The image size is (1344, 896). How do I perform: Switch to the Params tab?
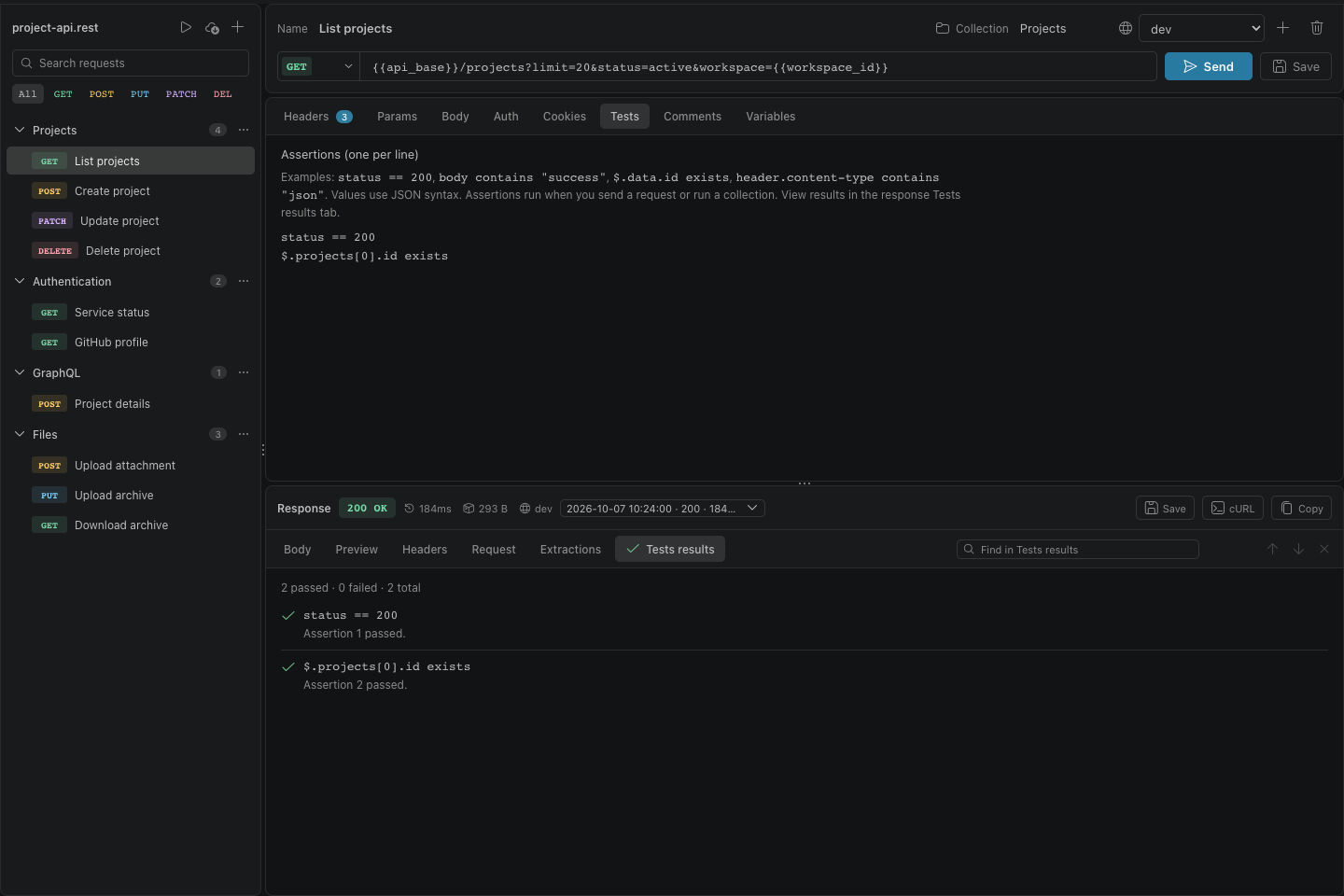[397, 117]
